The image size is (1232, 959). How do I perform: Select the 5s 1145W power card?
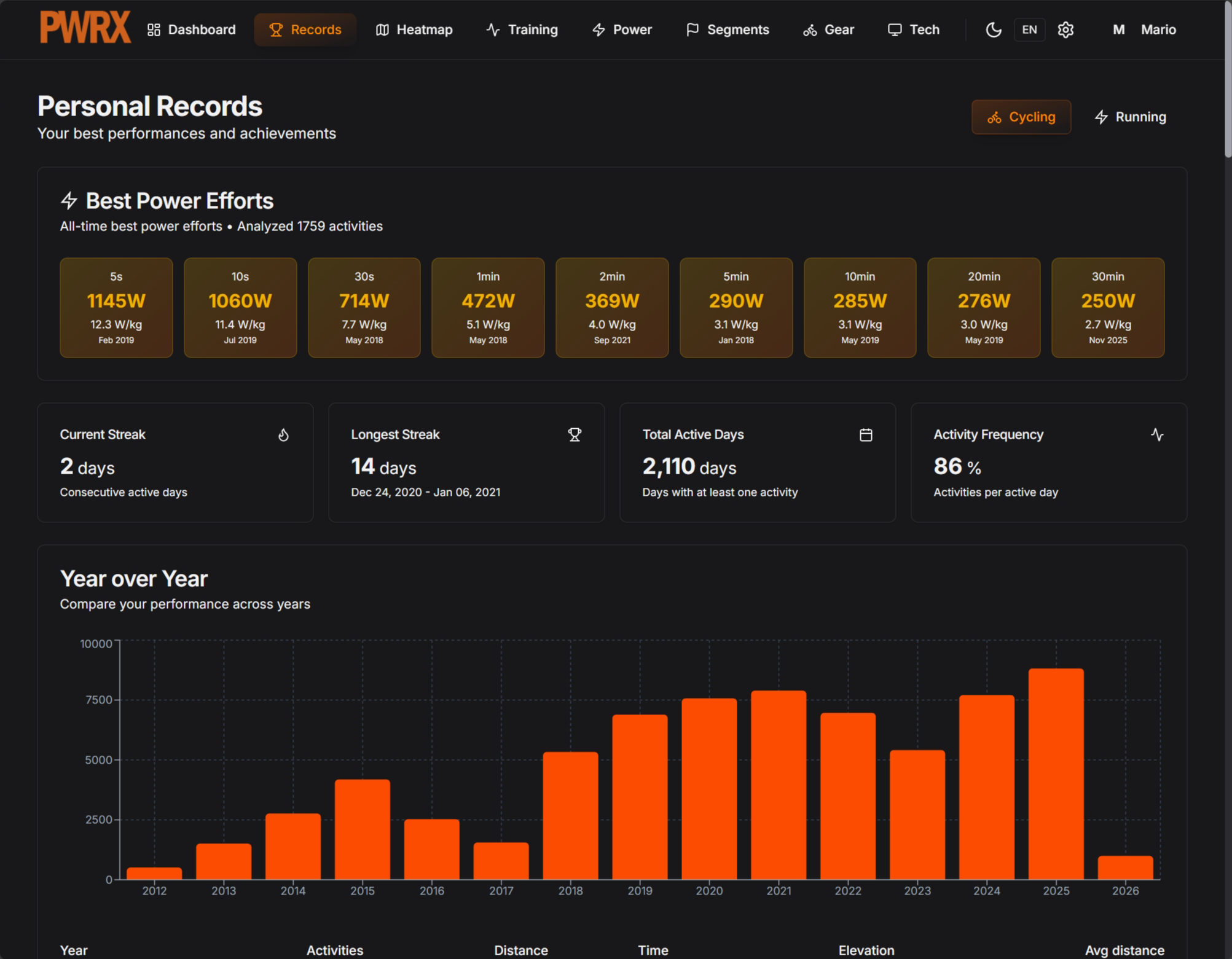(116, 307)
